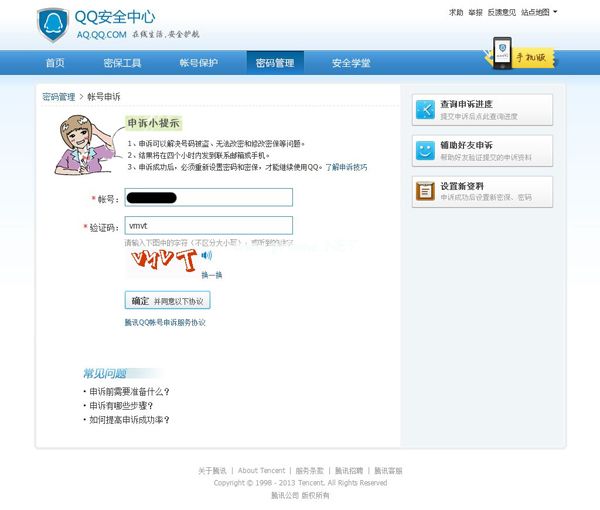
Task: Click 换一换 to refresh the captcha
Action: [211, 275]
